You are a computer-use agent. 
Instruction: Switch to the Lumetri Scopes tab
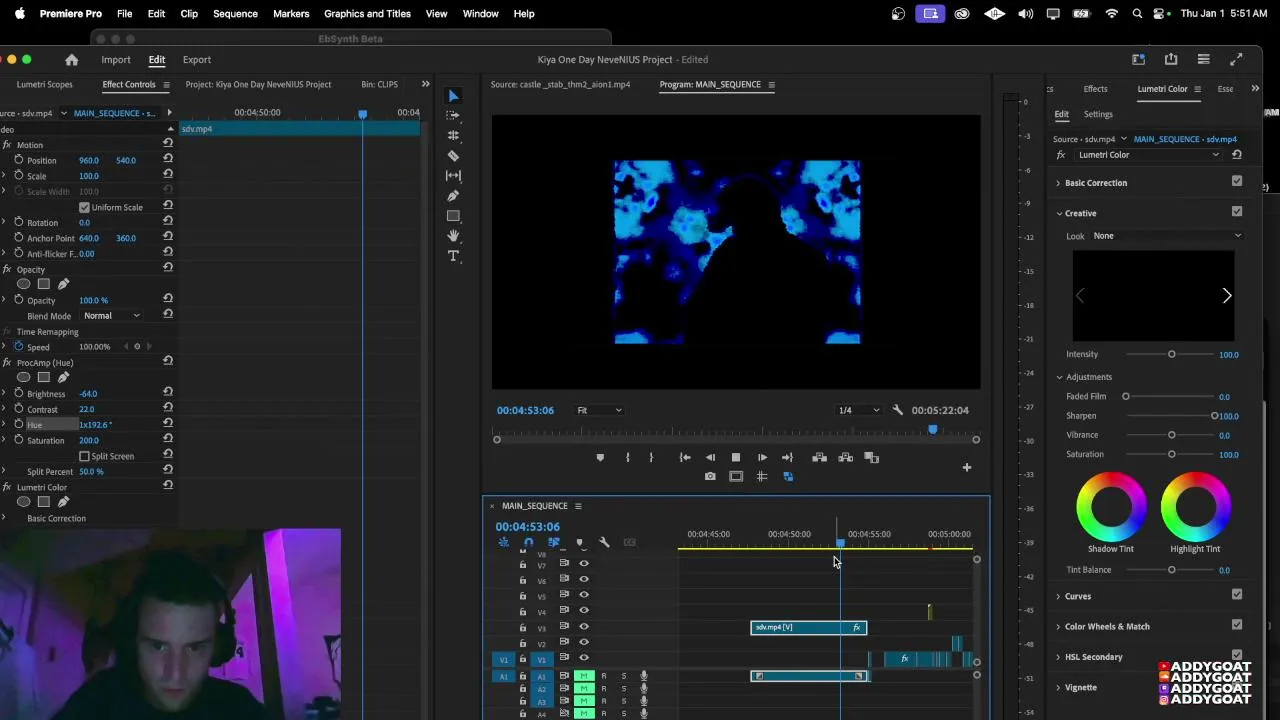[x=44, y=85]
